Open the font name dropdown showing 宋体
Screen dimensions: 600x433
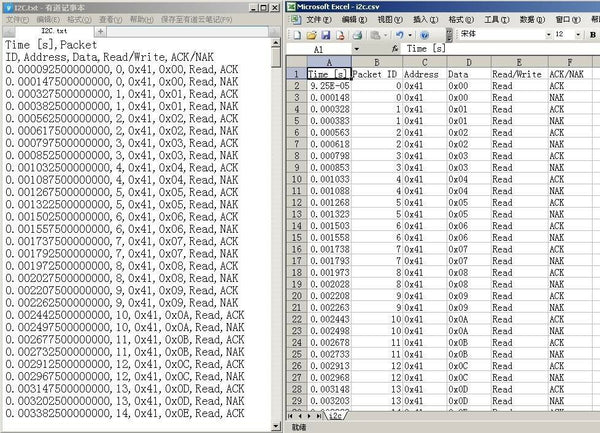548,34
